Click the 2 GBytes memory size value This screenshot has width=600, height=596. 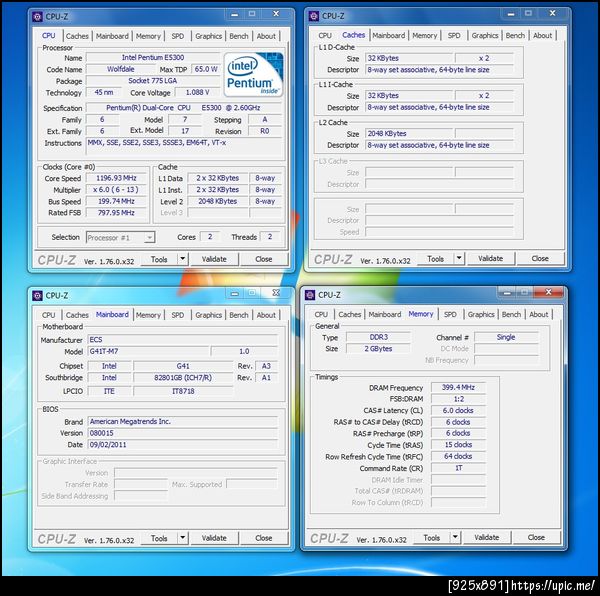coord(378,348)
